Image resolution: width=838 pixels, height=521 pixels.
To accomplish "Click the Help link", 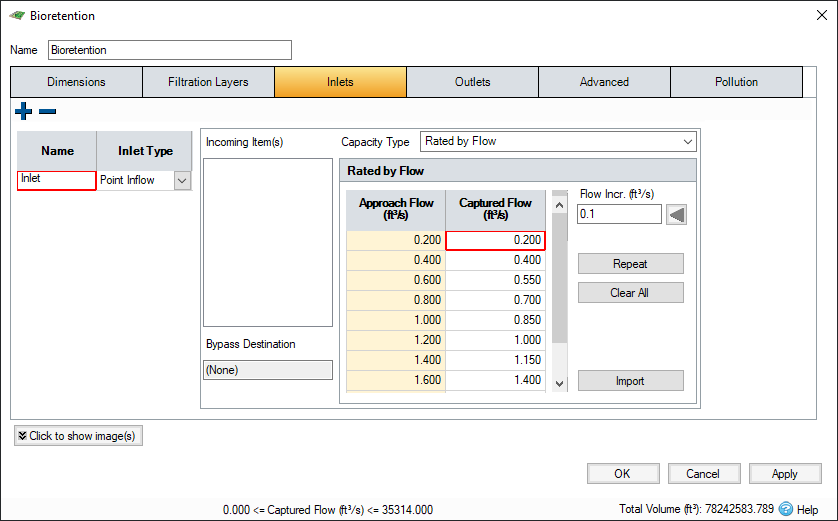I will click(x=808, y=509).
